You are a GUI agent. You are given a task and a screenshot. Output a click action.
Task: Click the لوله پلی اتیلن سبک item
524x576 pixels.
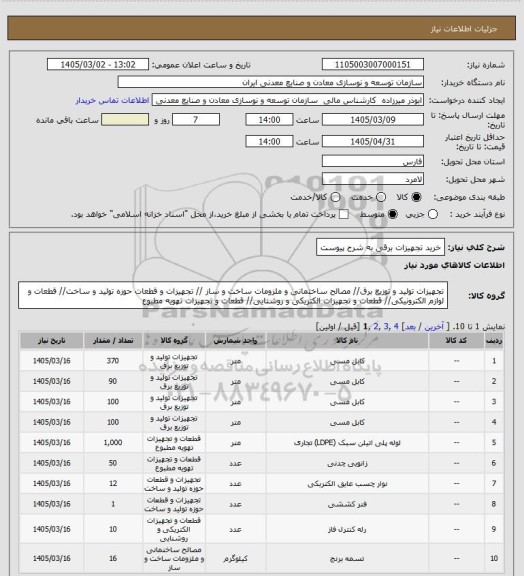(x=347, y=443)
